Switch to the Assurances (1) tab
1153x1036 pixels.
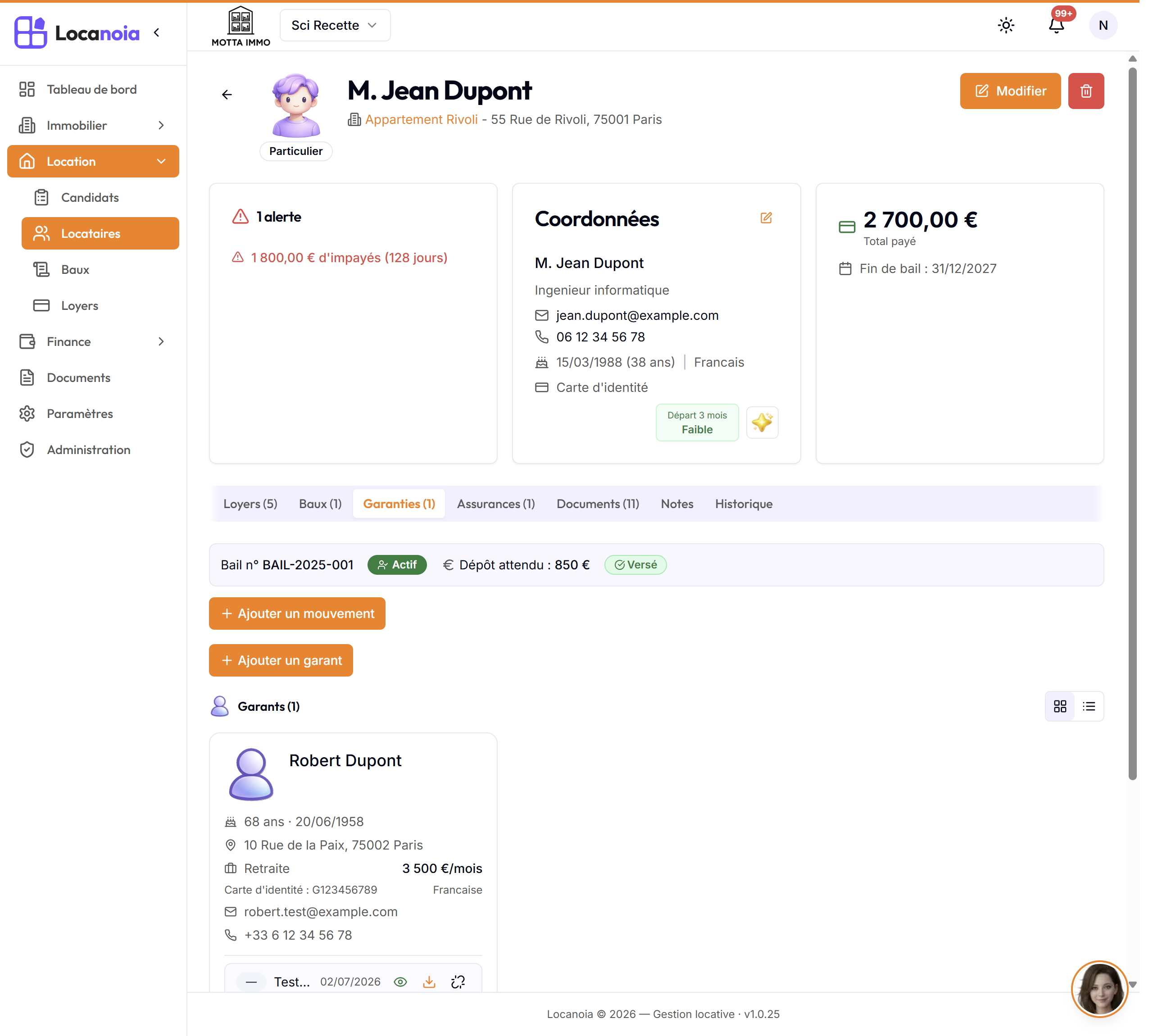pos(496,504)
